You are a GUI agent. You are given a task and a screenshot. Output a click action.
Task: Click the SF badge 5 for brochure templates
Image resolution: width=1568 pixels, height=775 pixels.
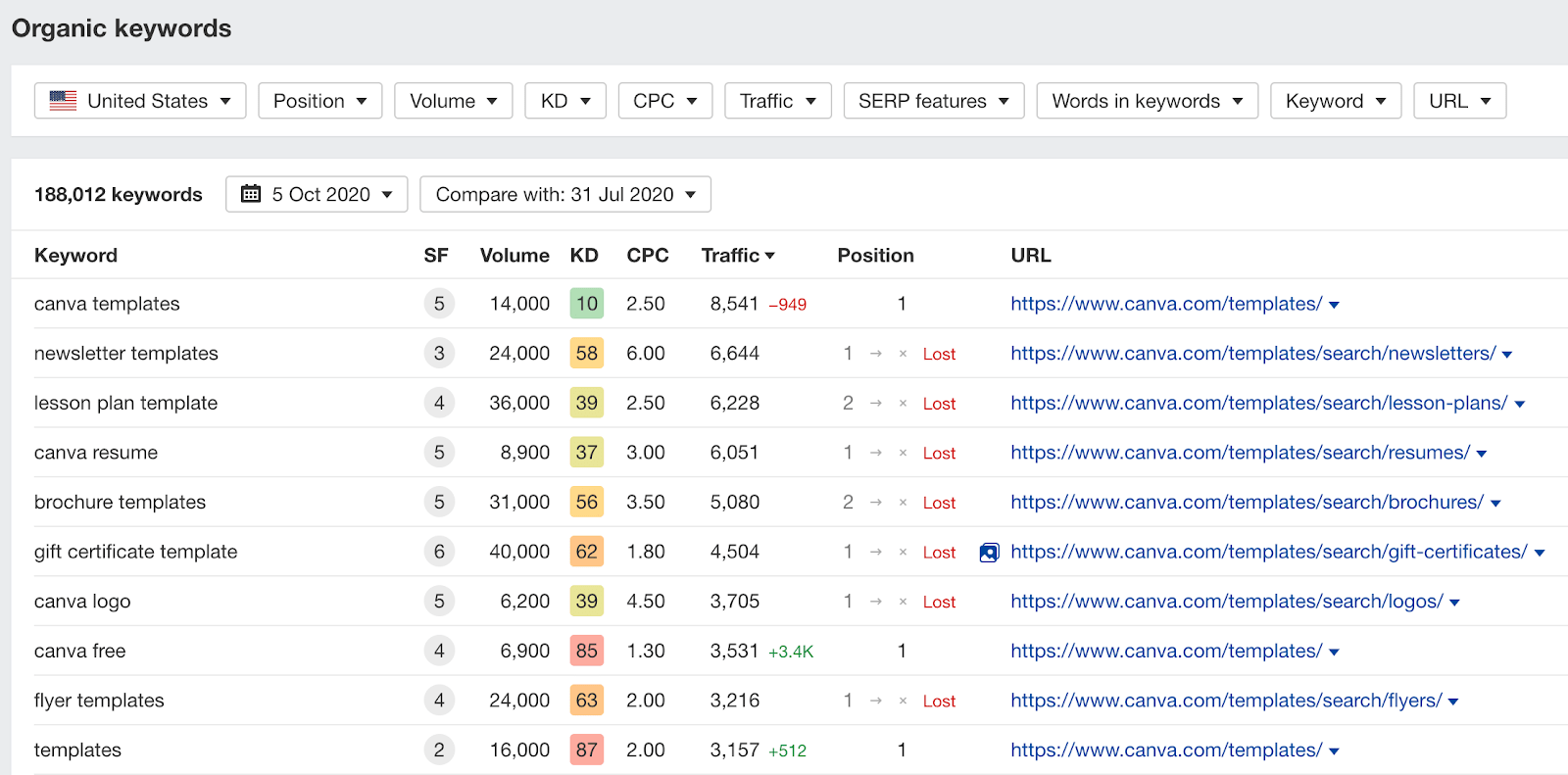439,503
